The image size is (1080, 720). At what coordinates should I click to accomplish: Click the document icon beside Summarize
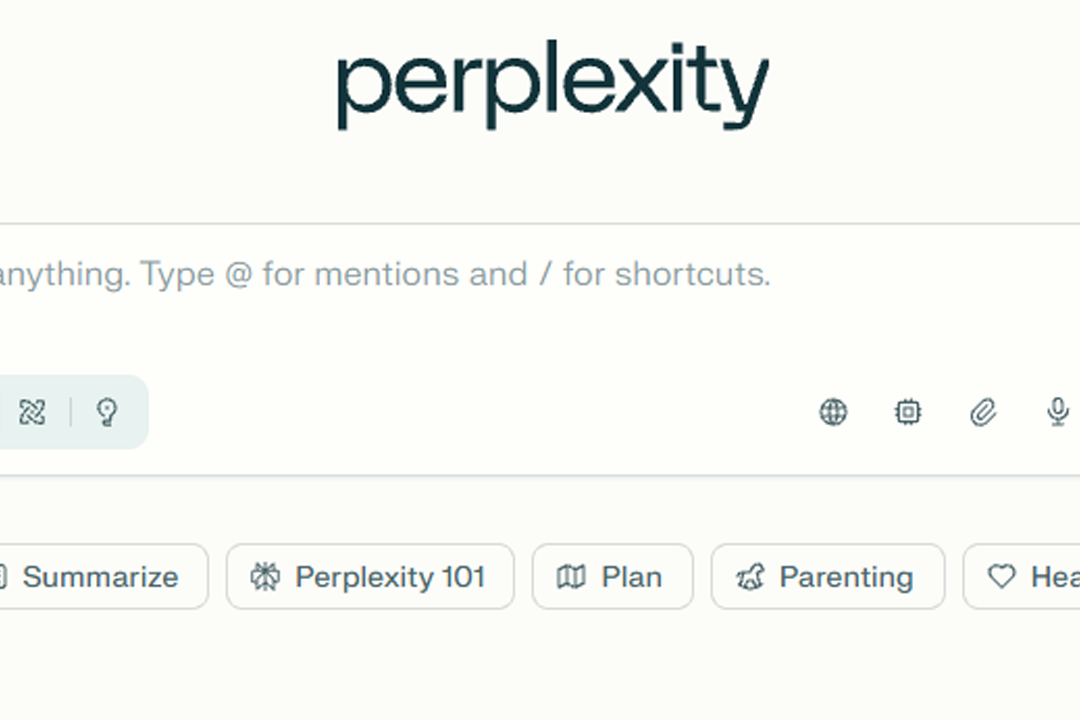pyautogui.click(x=3, y=577)
